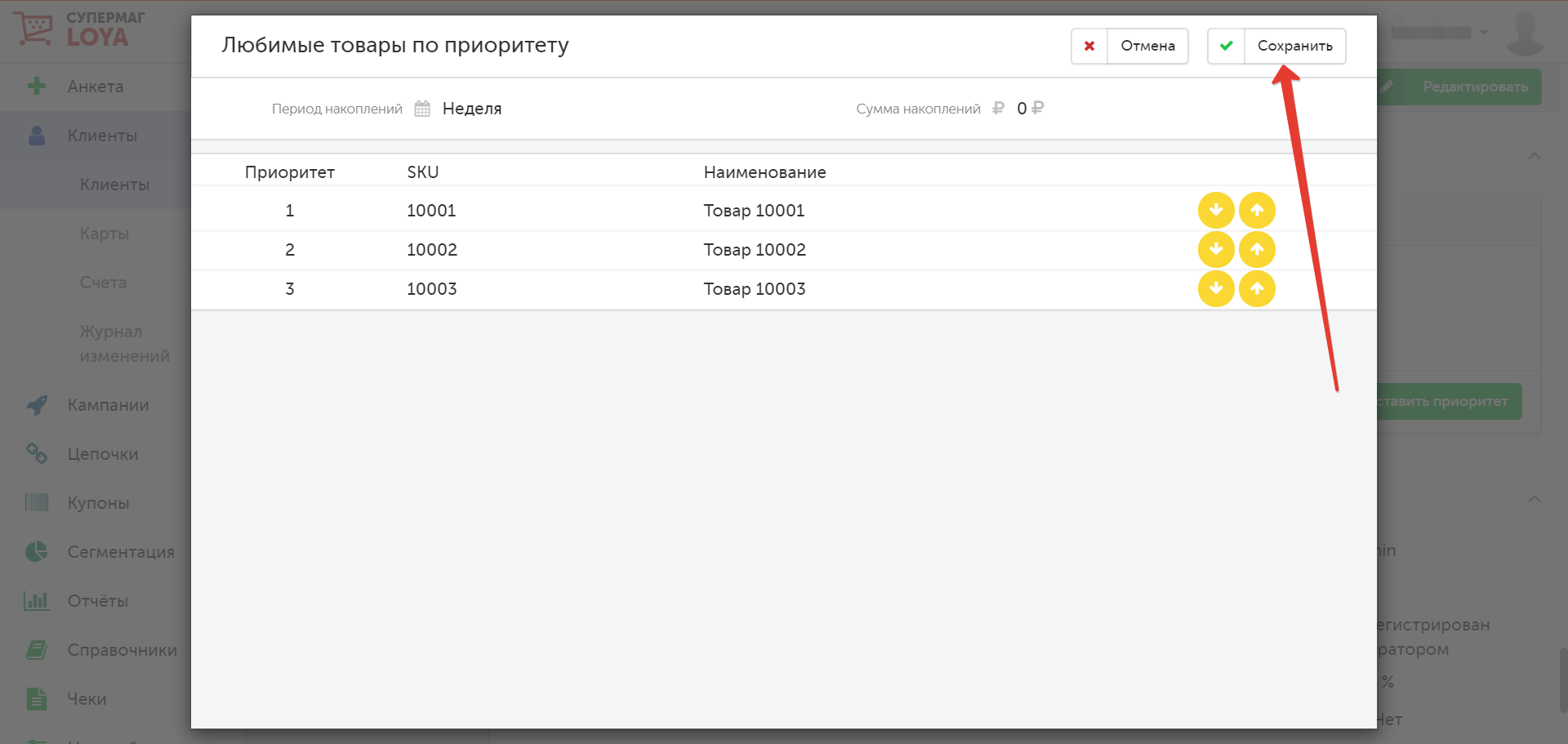Go to the Отчёты section
1568x744 pixels.
tap(98, 601)
